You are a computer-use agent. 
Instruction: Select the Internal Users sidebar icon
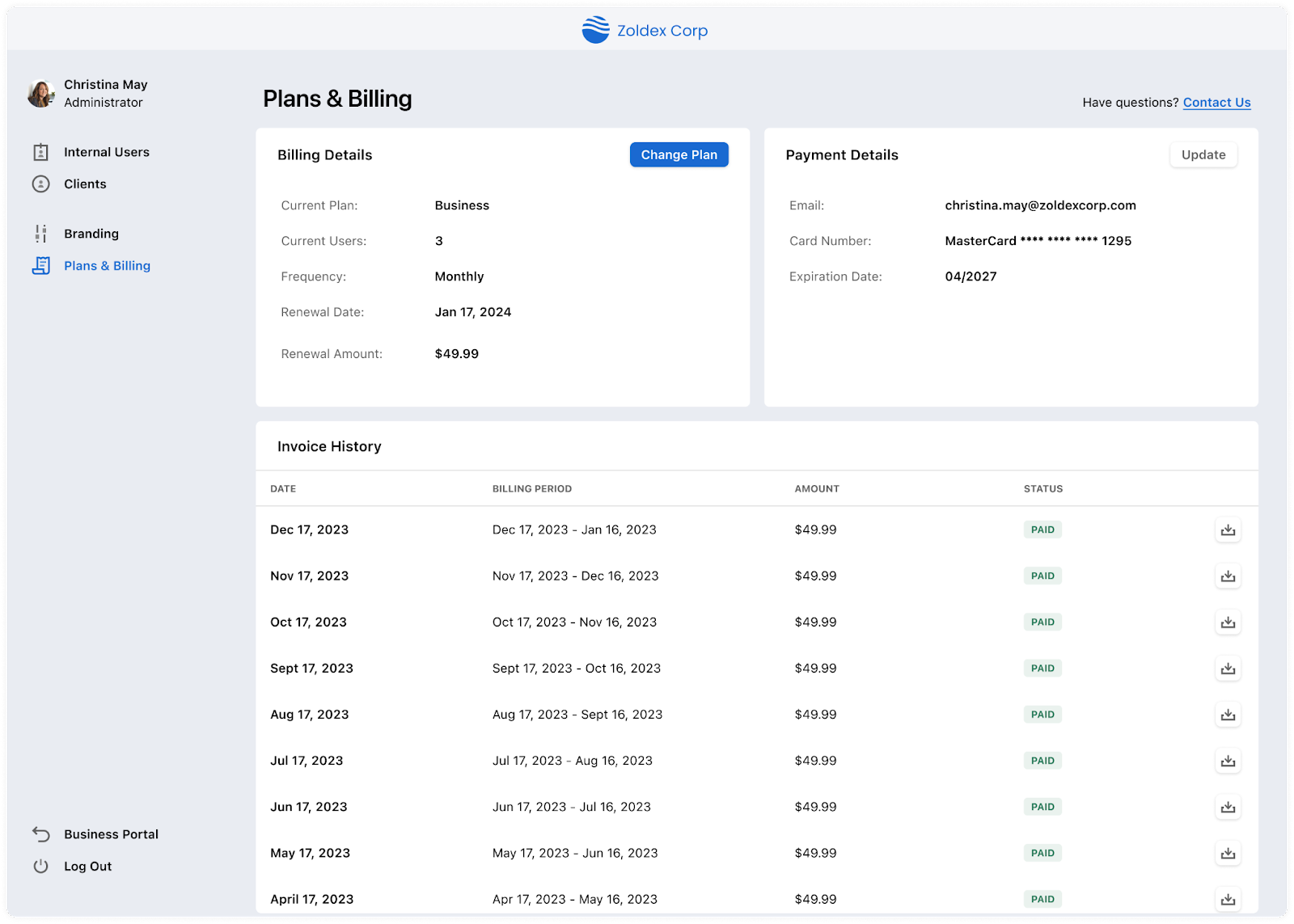pos(40,152)
